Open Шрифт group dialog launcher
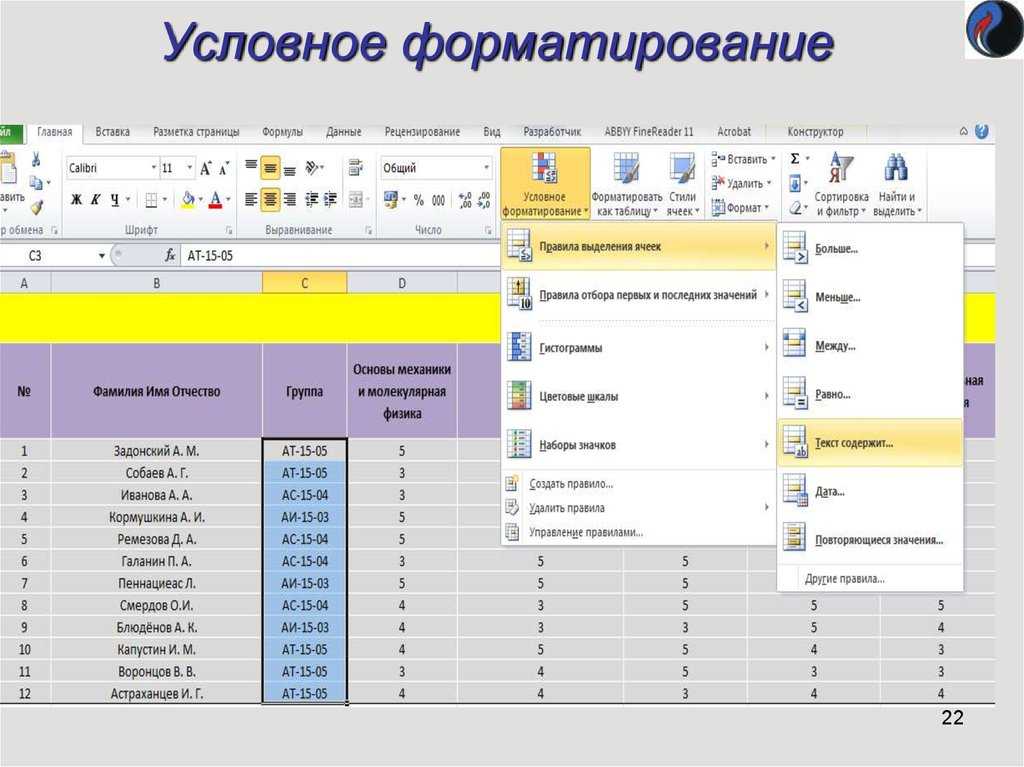This screenshot has height=767, width=1024. click(229, 230)
